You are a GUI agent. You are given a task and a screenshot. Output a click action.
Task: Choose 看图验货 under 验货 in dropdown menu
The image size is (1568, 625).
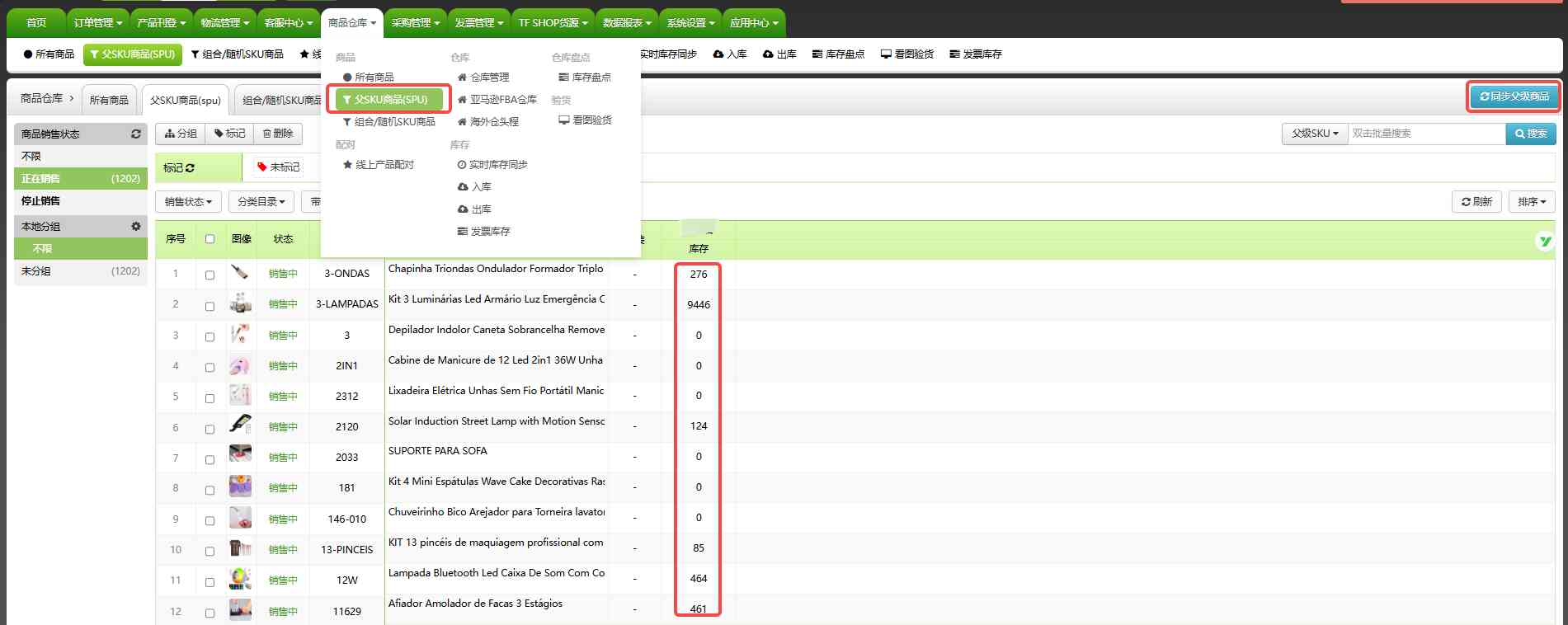[585, 120]
